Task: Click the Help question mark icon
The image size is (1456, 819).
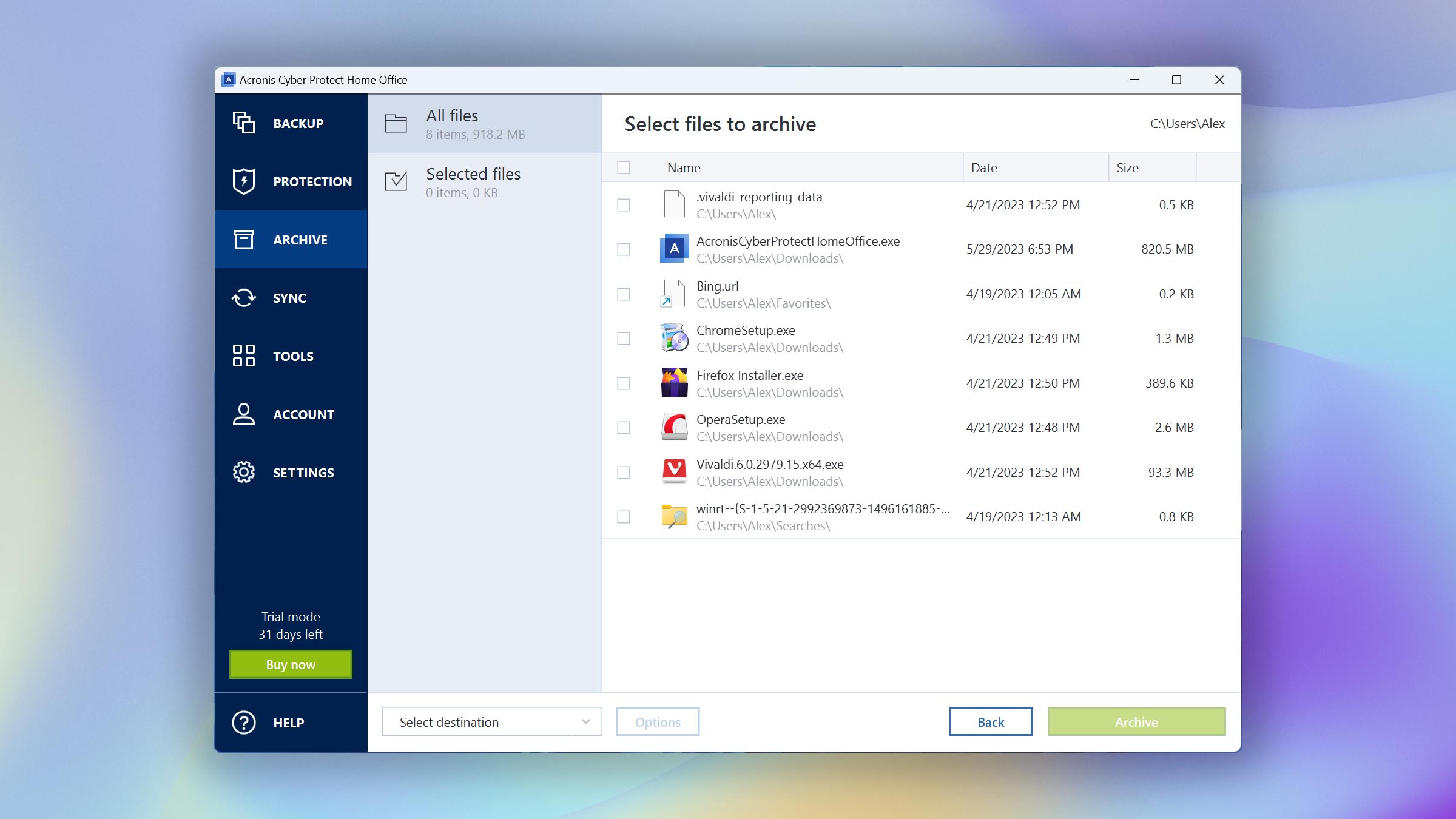Action: (x=244, y=722)
